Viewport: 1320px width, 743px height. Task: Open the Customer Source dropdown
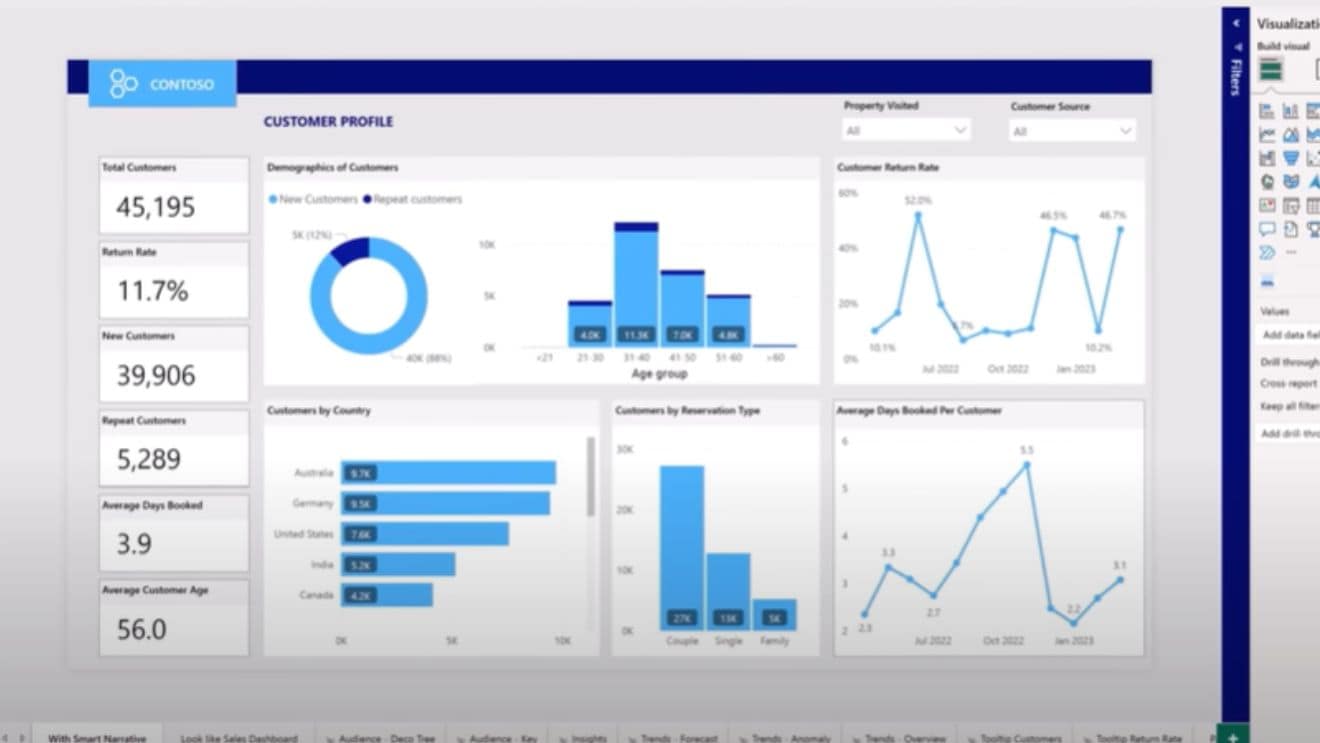click(1072, 131)
